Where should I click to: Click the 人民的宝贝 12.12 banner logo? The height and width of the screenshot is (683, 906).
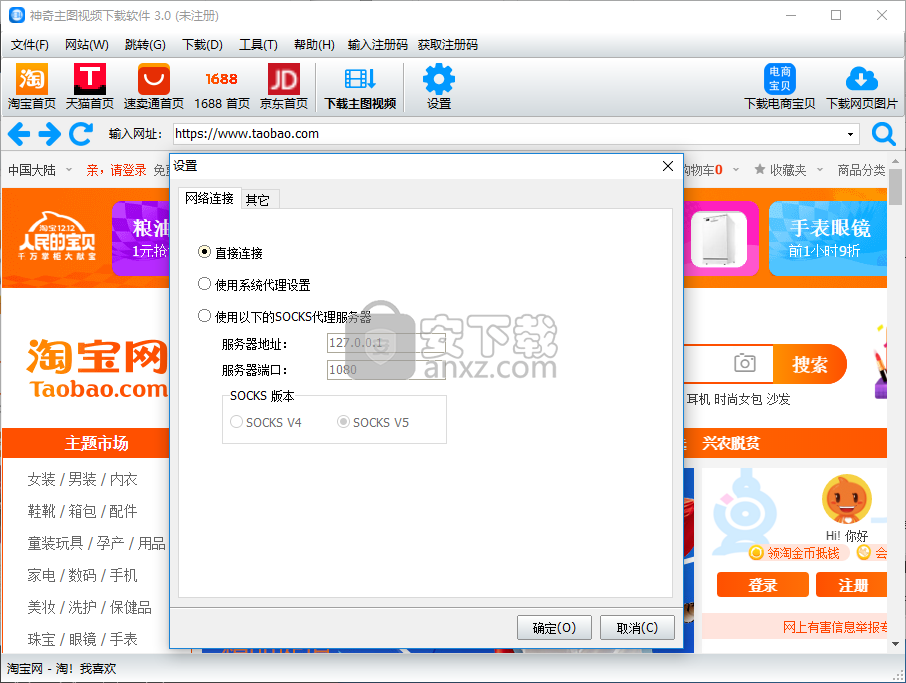(x=57, y=236)
